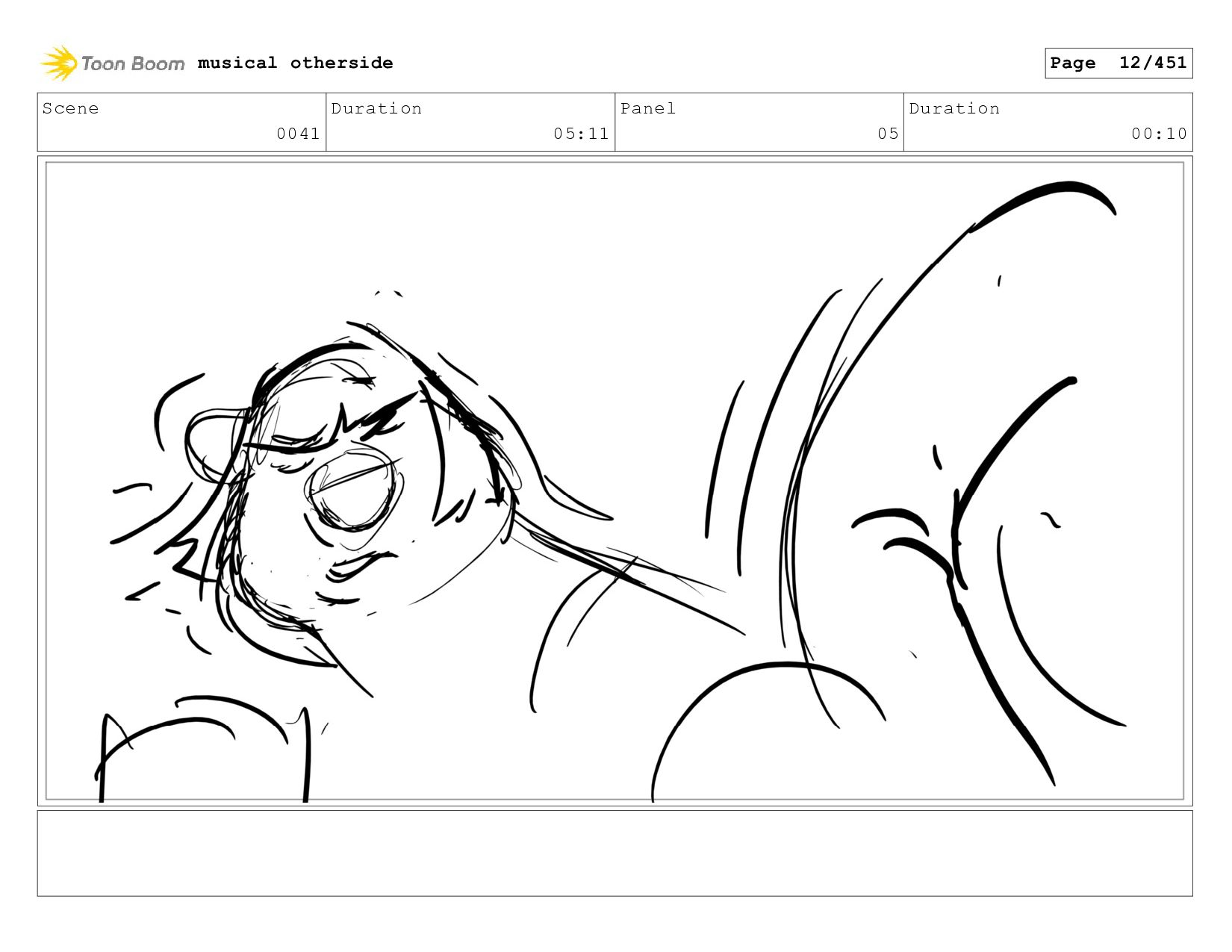Click the Toon Boom logo
Viewport: 1232px width, 952px height.
[112, 63]
